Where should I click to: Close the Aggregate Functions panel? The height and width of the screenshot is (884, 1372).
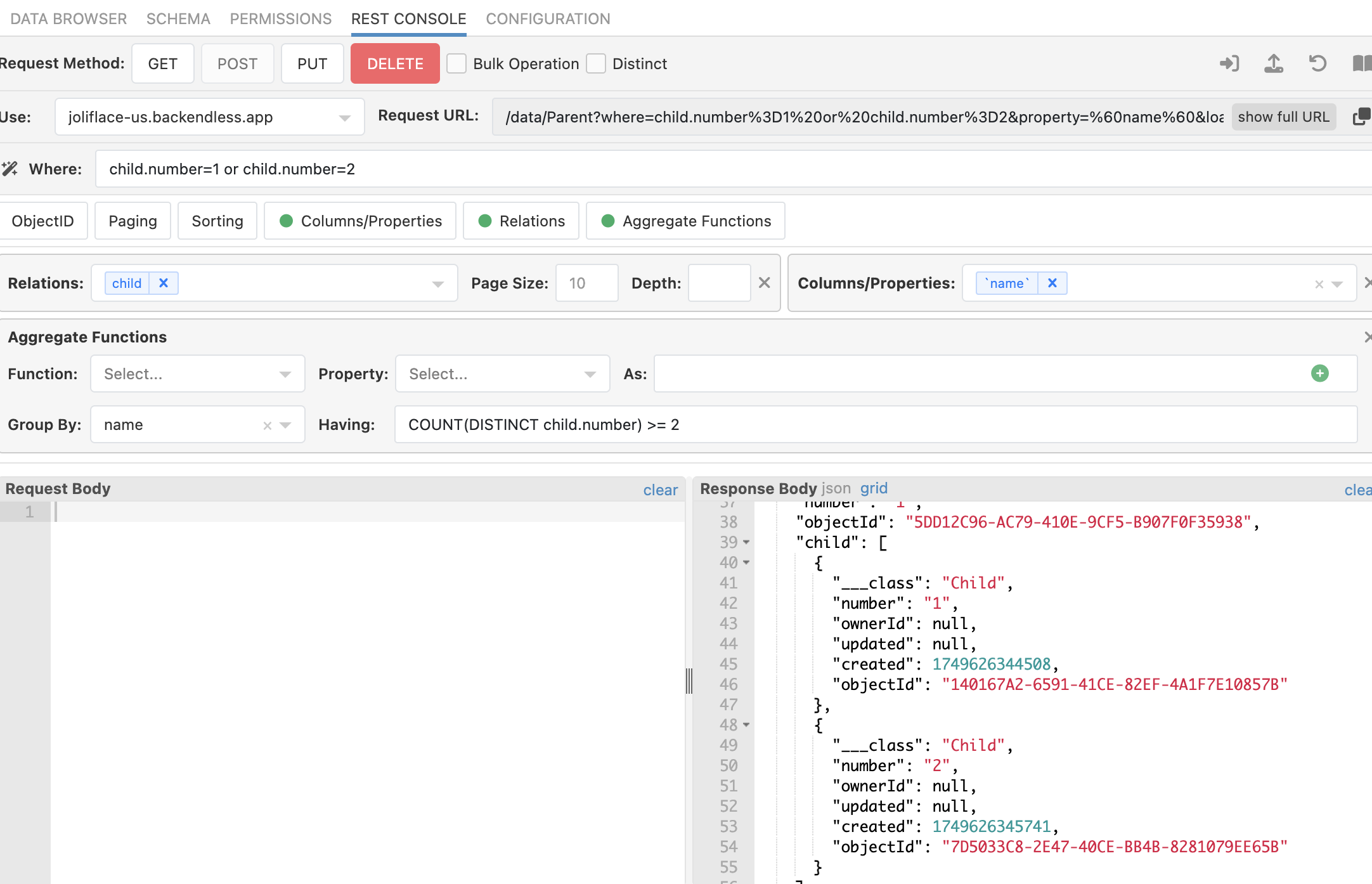point(1368,337)
